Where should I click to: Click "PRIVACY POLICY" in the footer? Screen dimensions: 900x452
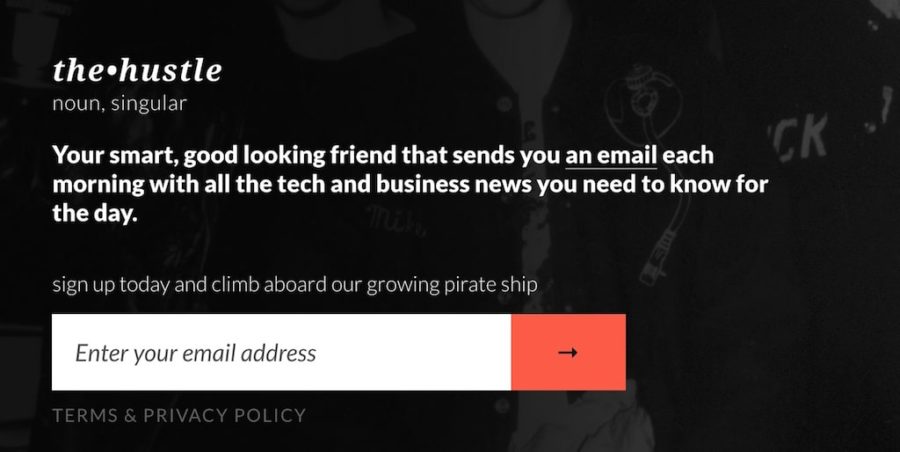tap(225, 415)
